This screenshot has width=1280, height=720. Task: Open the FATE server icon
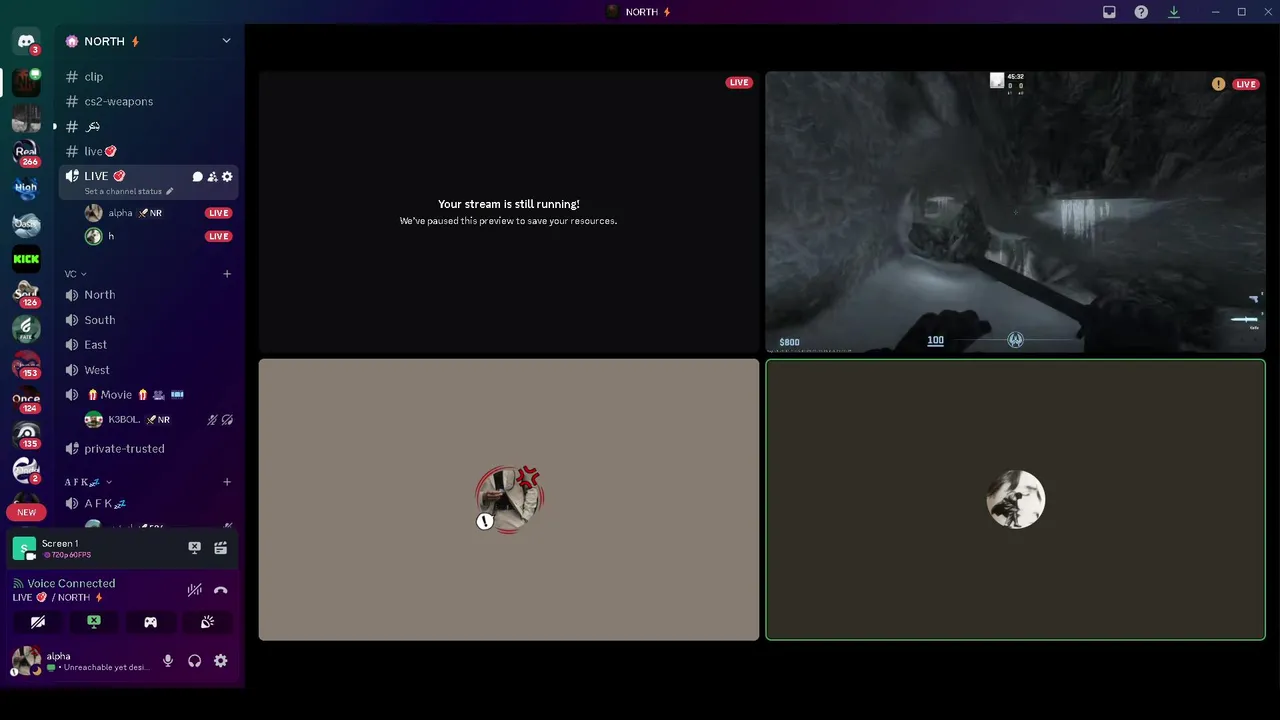(26, 329)
